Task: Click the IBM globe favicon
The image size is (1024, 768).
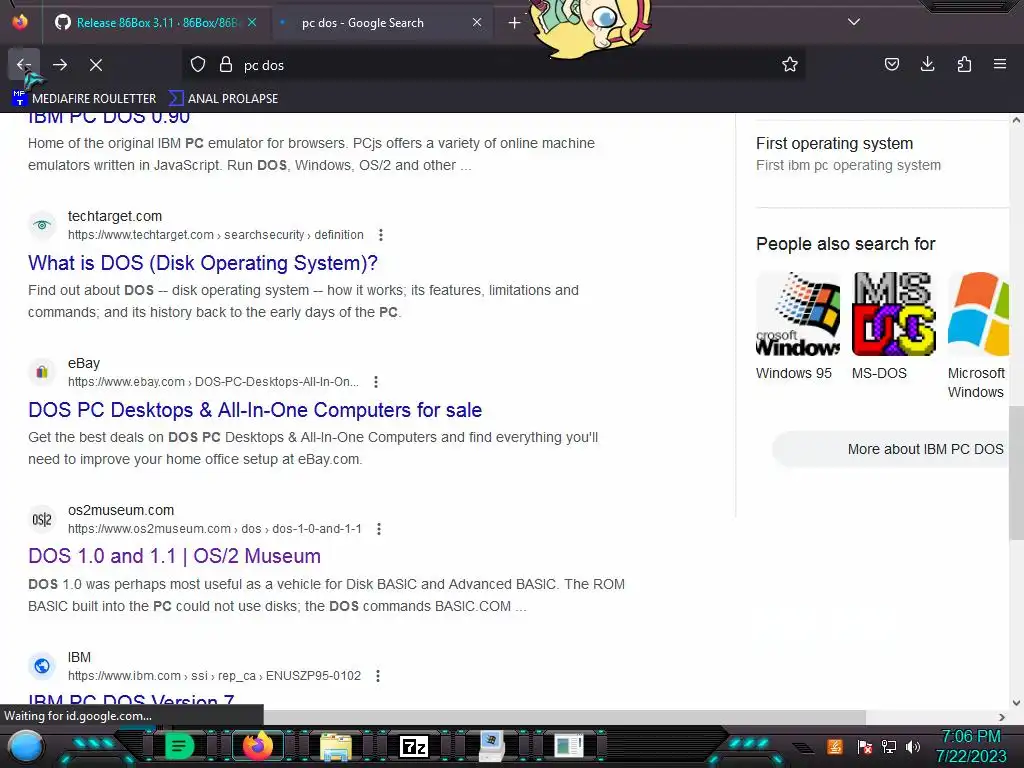Action: pyautogui.click(x=42, y=666)
